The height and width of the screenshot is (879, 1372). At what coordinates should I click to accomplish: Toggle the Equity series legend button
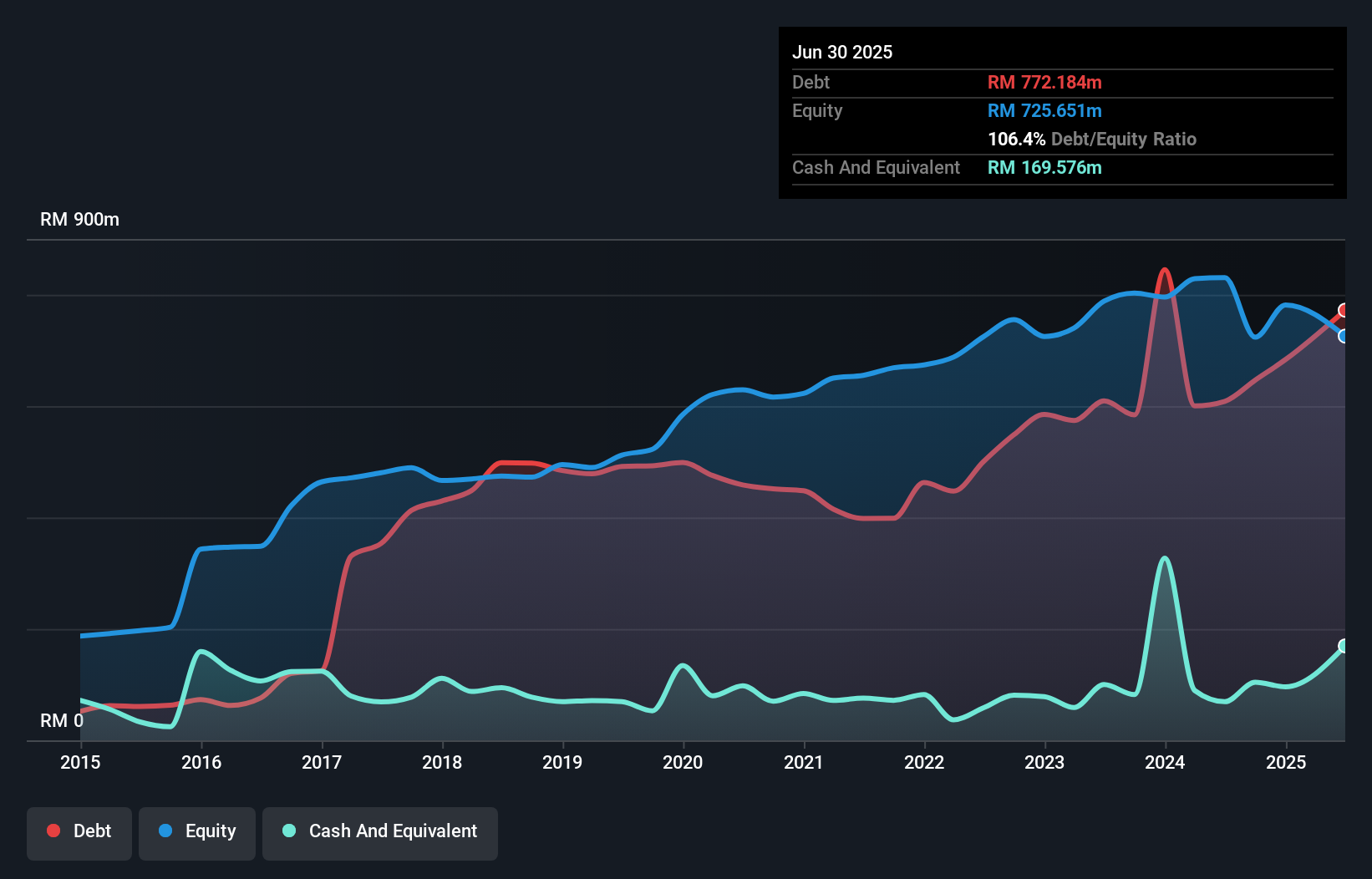197,831
